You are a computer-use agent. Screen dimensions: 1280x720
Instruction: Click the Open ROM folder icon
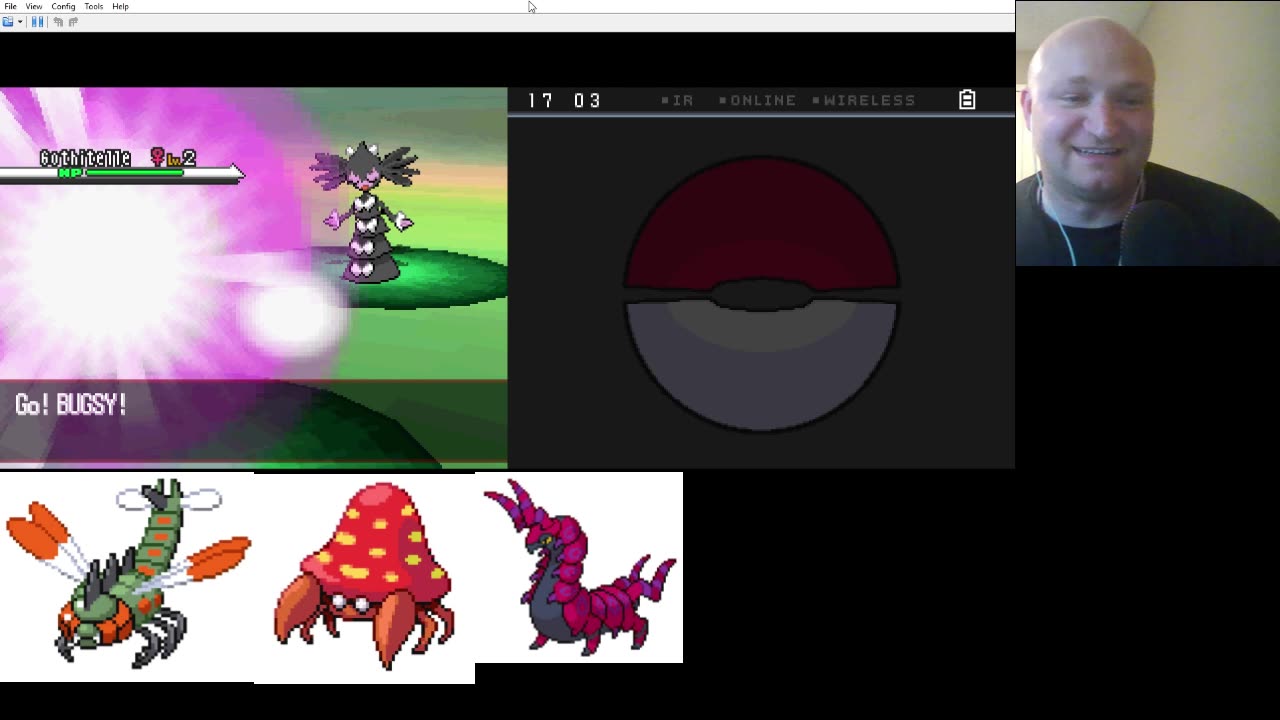[8, 22]
